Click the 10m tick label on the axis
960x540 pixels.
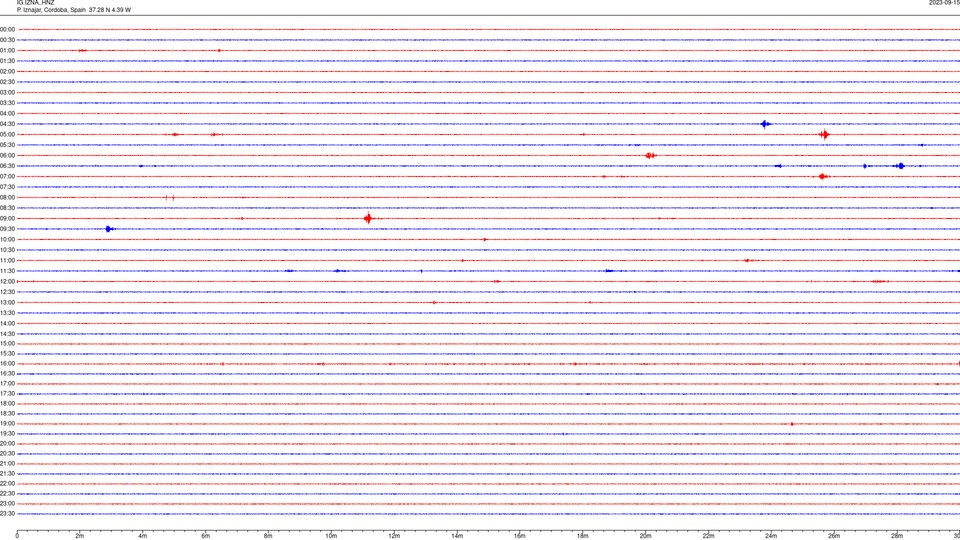[331, 536]
